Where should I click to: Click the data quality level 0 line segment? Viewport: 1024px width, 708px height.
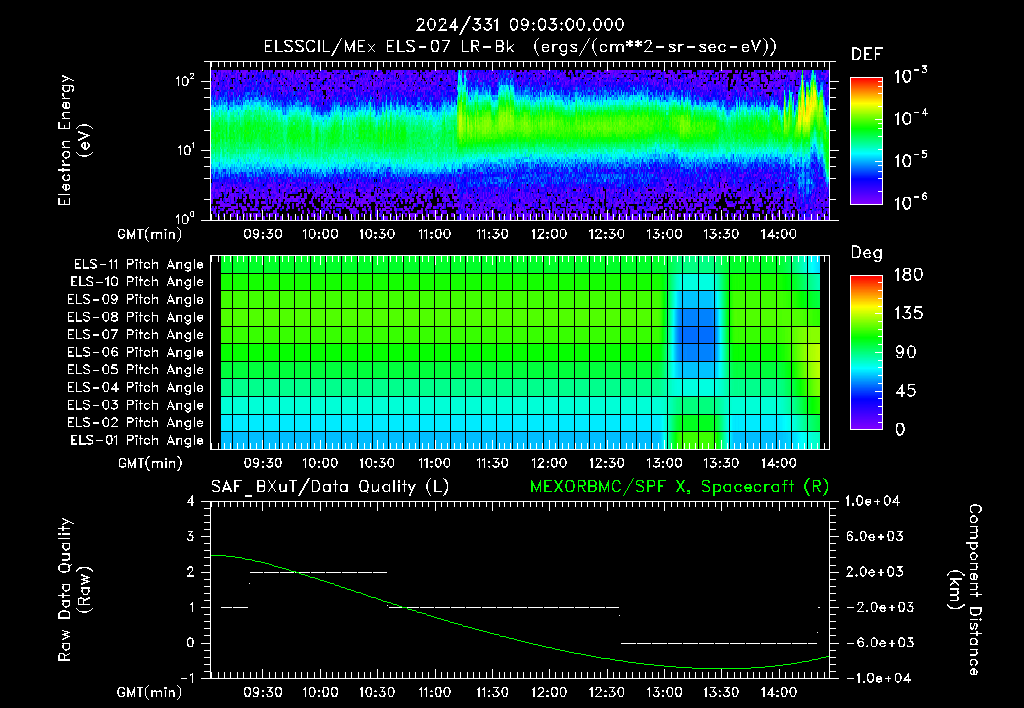[x=718, y=643]
